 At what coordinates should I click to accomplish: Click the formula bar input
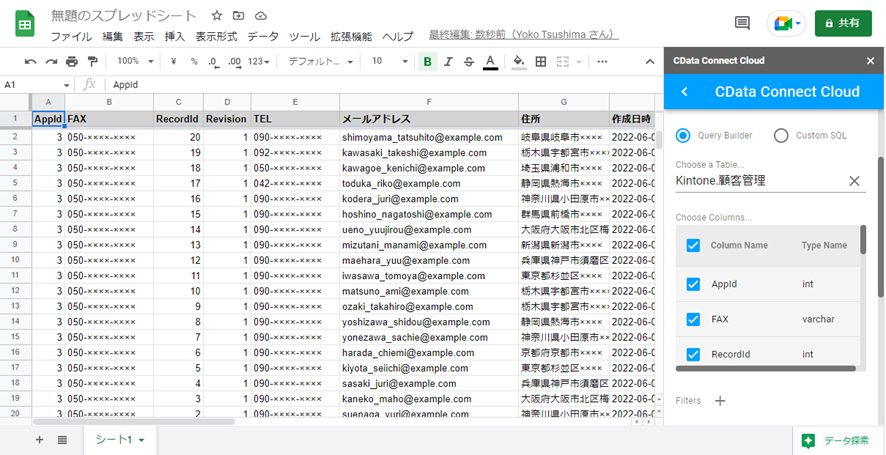coord(384,85)
